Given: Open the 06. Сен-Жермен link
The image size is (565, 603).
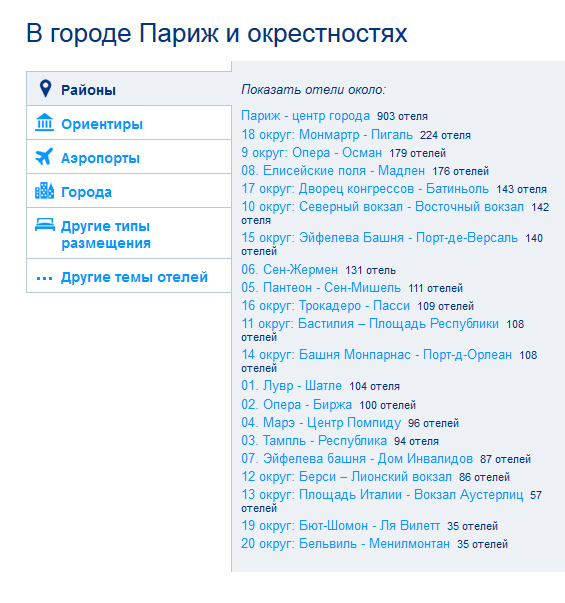Looking at the screenshot, I should (x=290, y=270).
